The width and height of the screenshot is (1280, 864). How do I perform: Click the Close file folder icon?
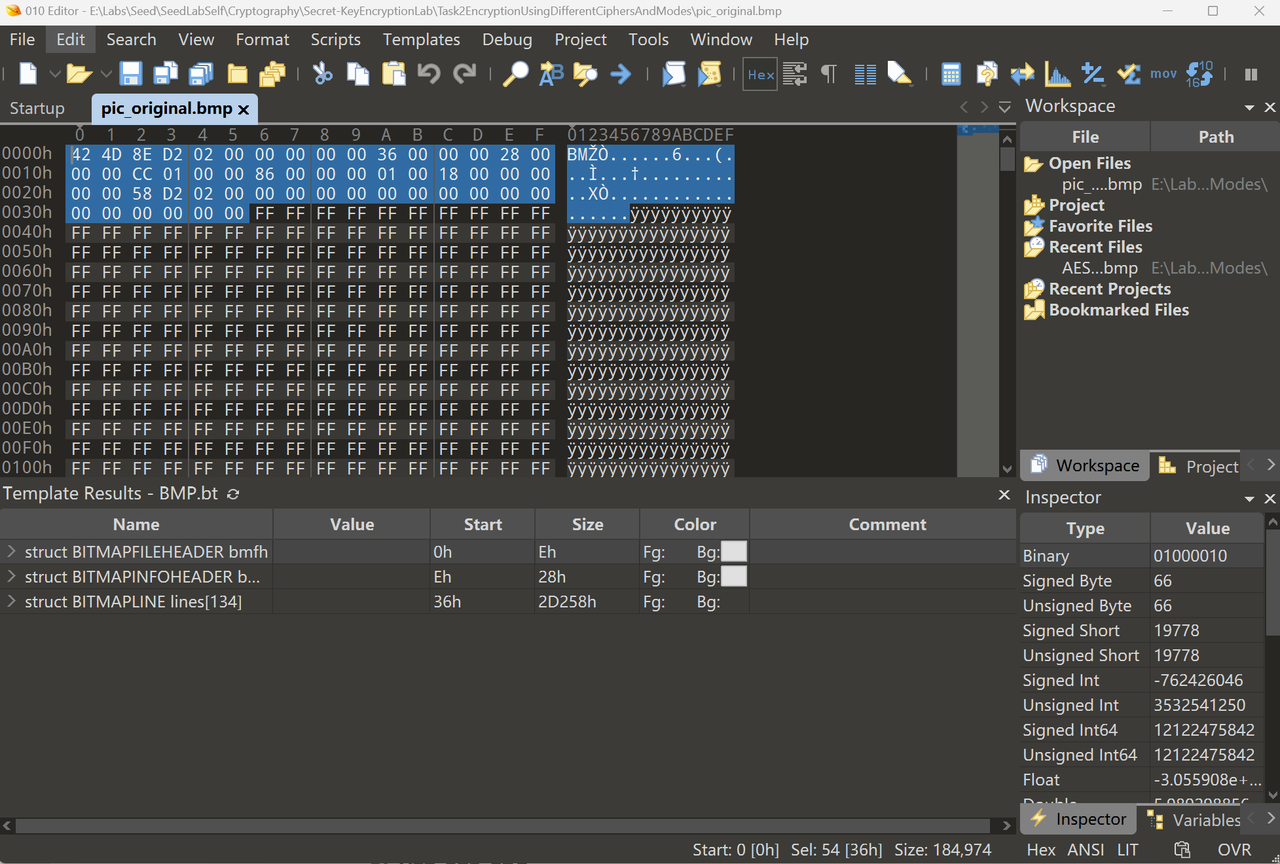[237, 74]
